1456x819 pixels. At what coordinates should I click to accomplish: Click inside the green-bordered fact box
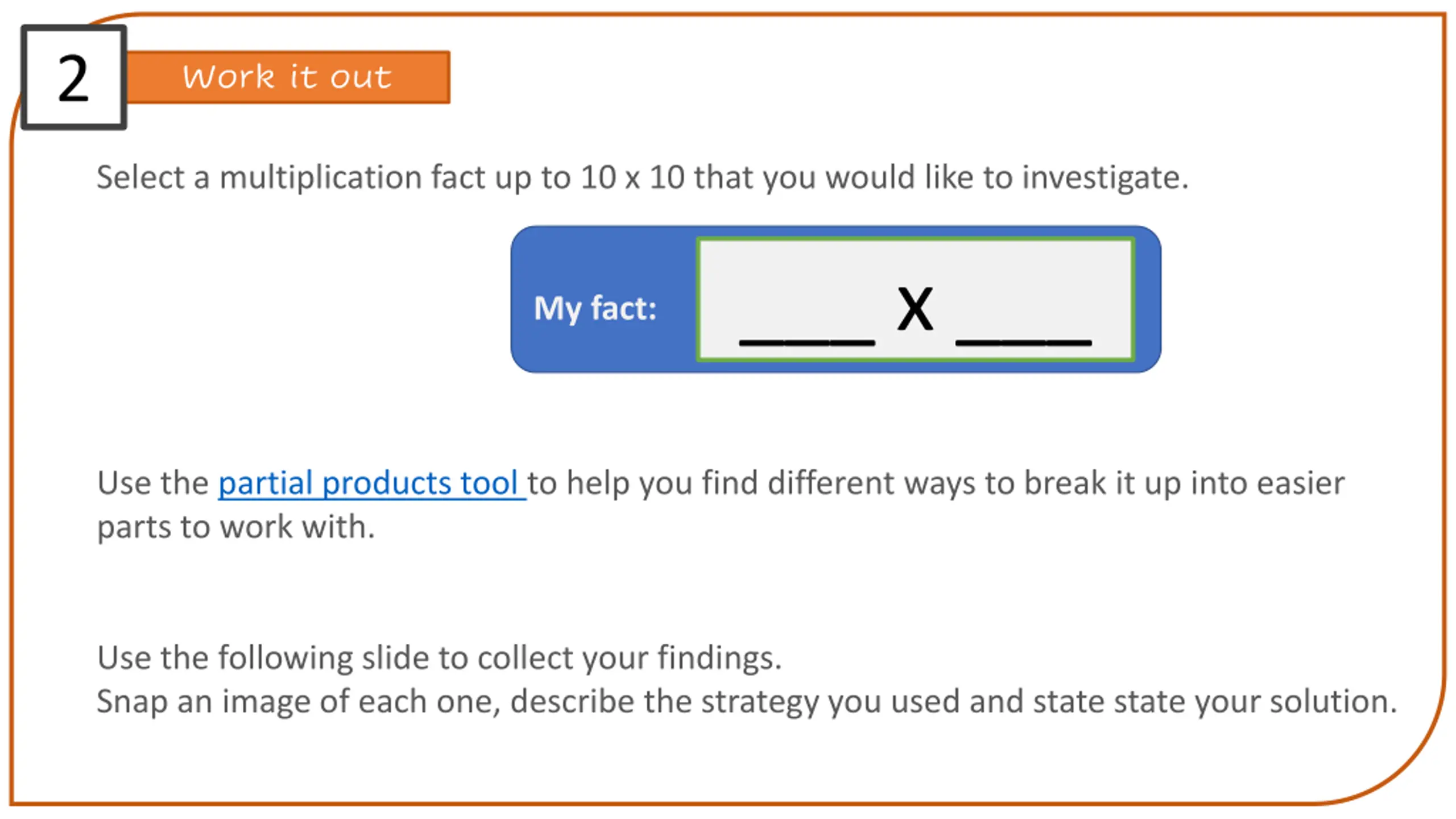(x=915, y=299)
